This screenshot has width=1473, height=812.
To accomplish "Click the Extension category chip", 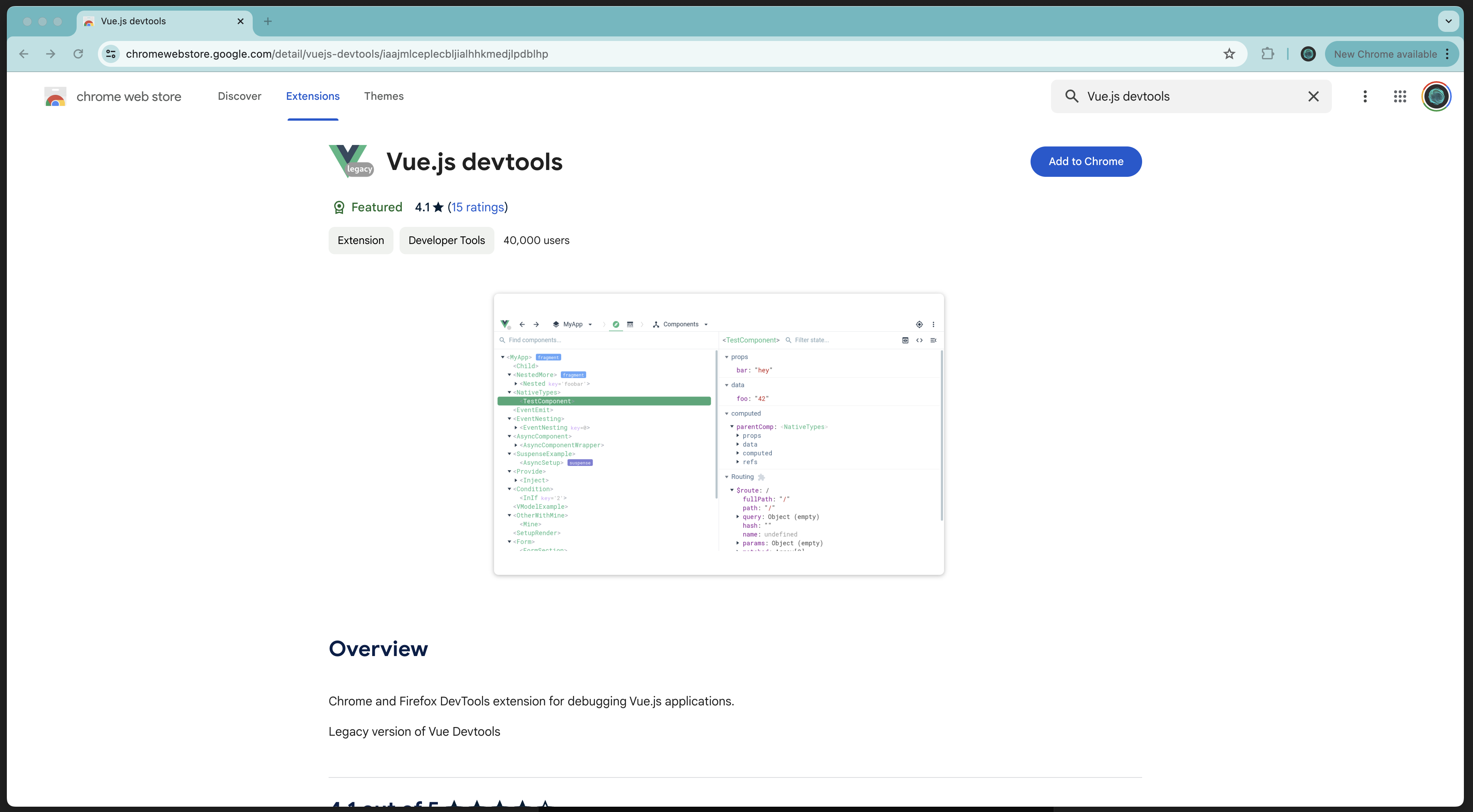I will click(361, 240).
